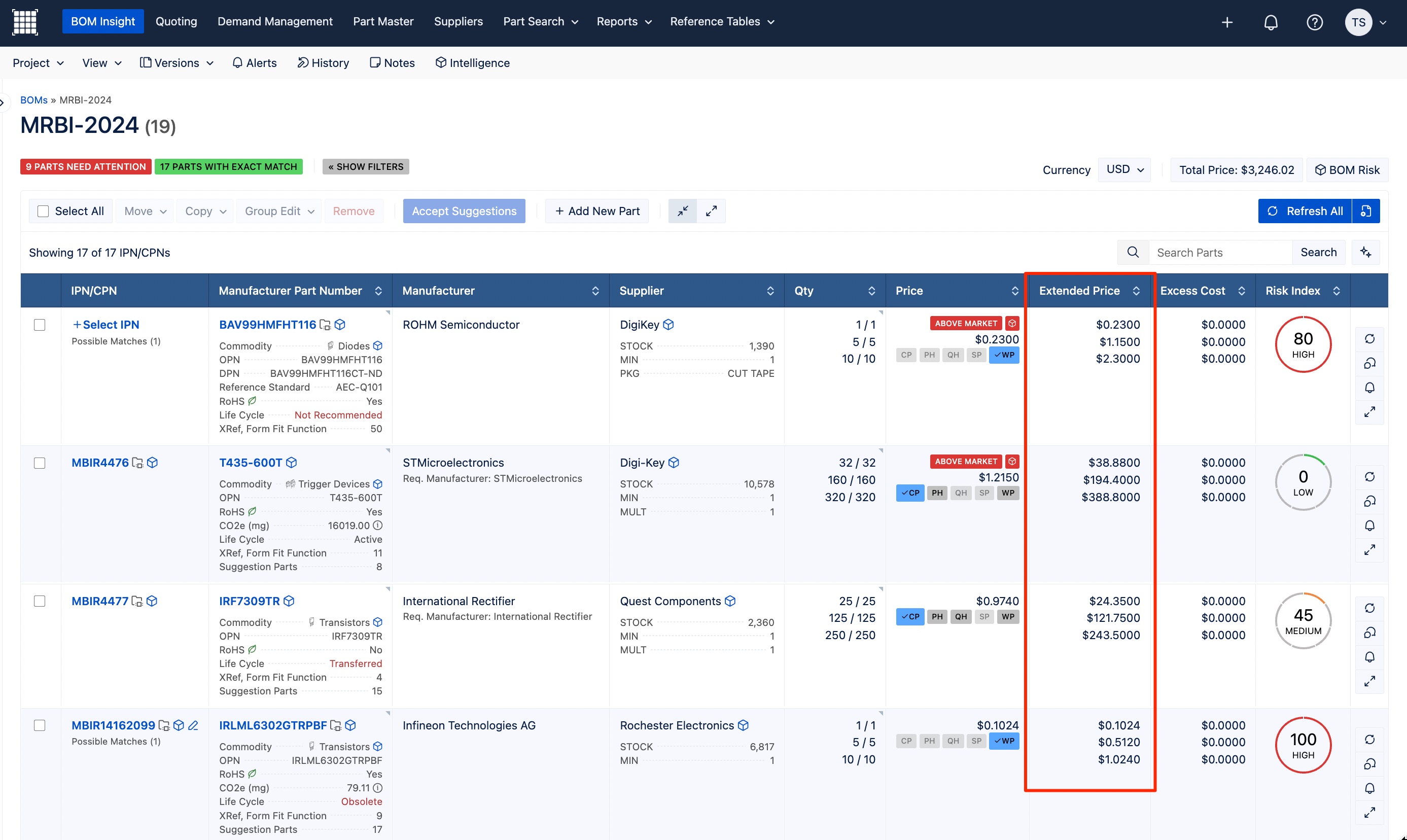This screenshot has height=840, width=1407.
Task: Click the edit pencil icon beside MBIR14162099
Action: tap(192, 725)
